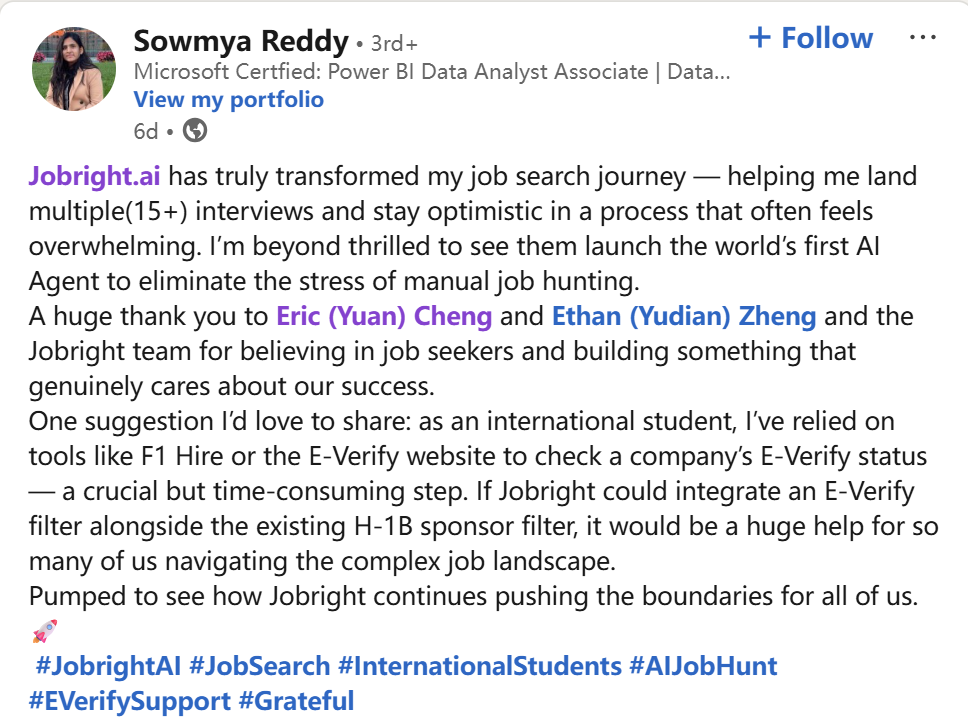Open the View my portfolio link
This screenshot has height=724, width=968.
click(x=228, y=99)
